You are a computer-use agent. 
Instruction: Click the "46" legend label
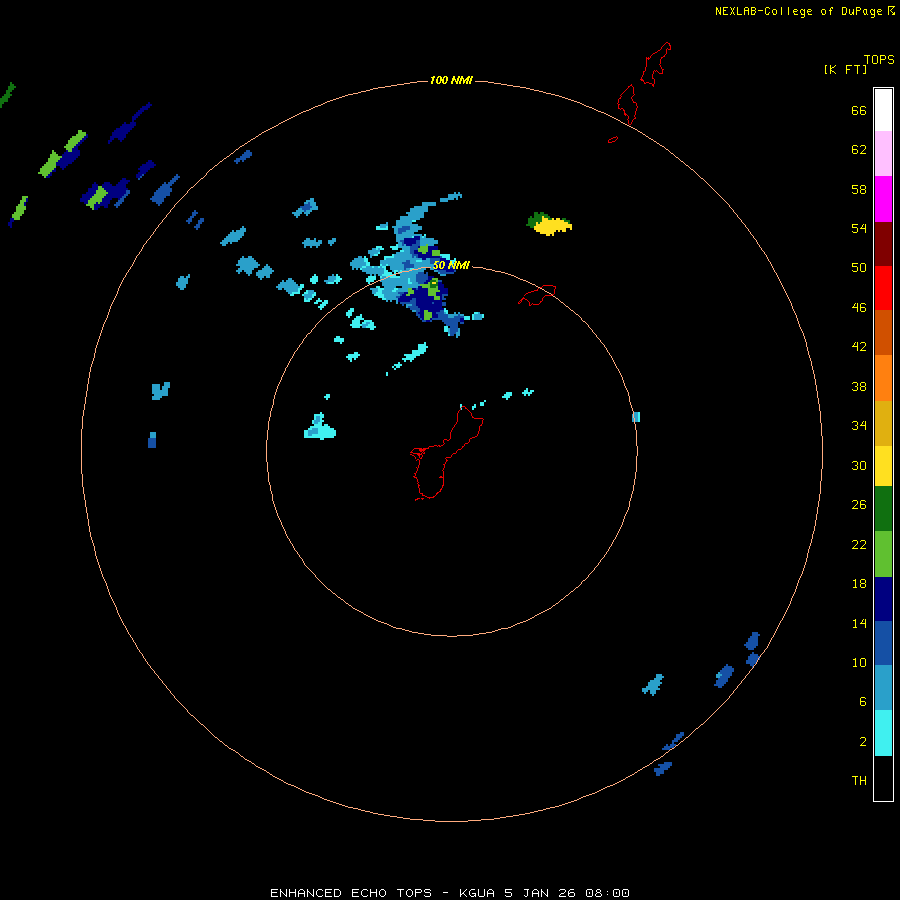point(859,308)
